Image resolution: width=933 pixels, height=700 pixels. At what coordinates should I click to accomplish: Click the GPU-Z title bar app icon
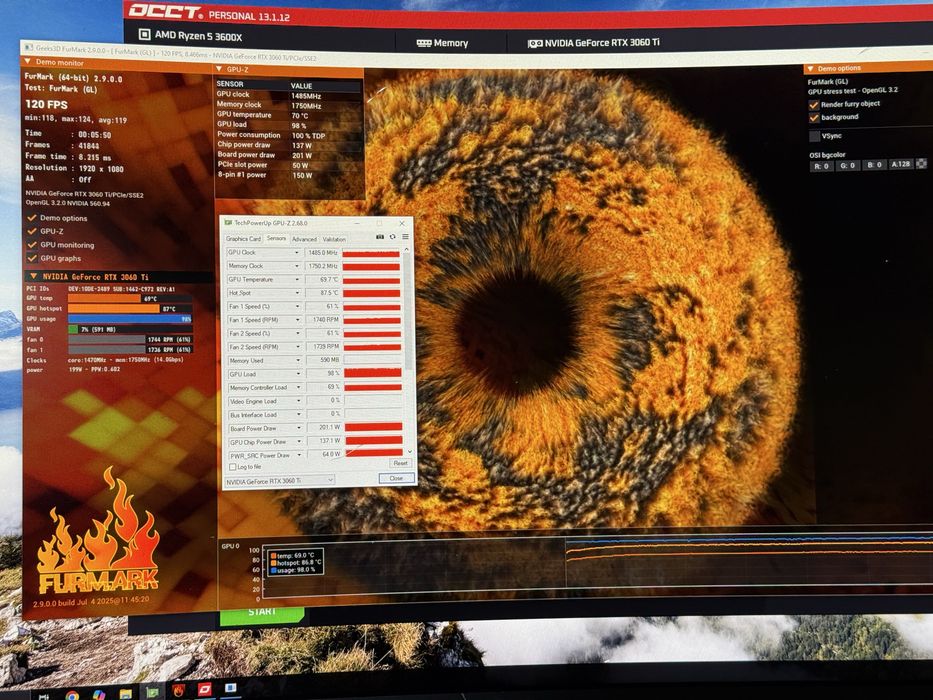[228, 223]
